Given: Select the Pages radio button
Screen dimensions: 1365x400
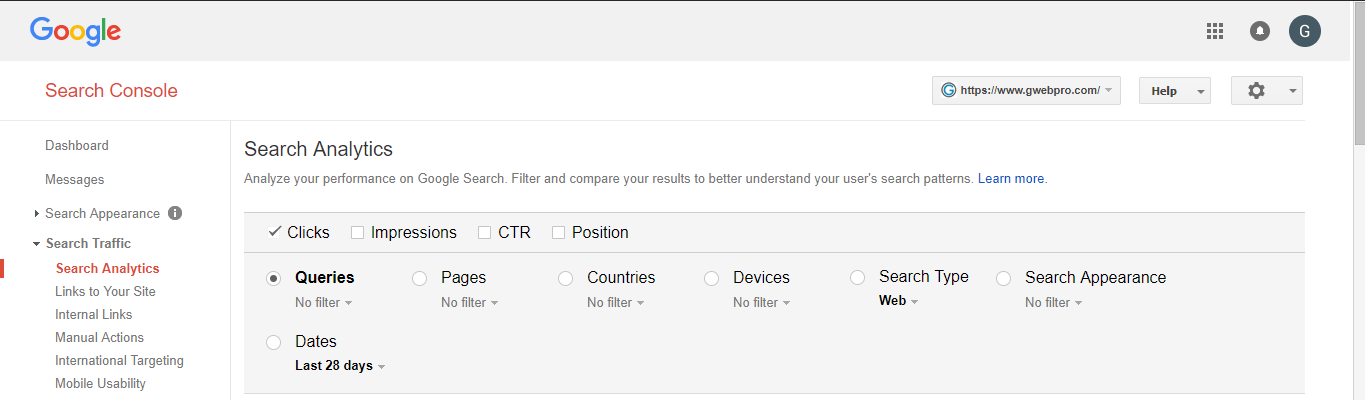Looking at the screenshot, I should [x=420, y=278].
